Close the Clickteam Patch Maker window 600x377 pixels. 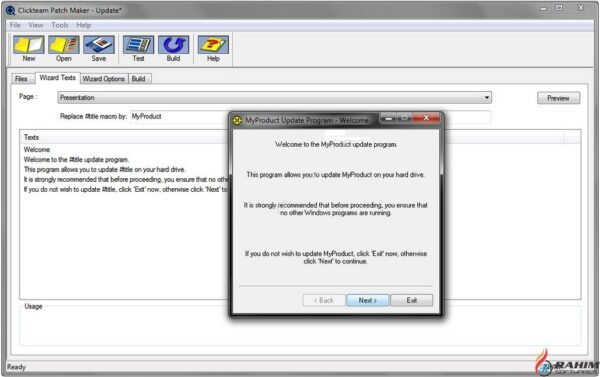pos(581,8)
